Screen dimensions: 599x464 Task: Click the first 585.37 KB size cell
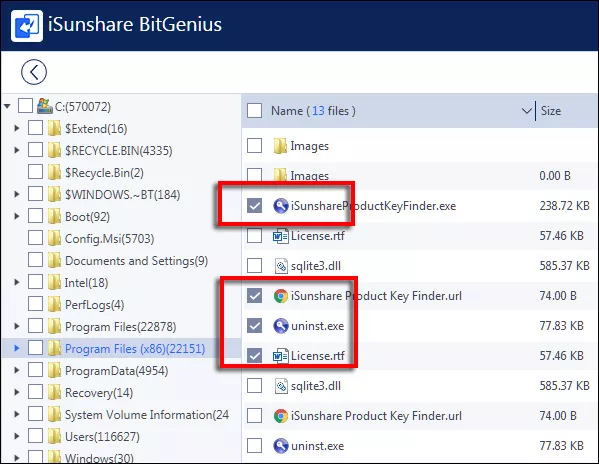(x=564, y=266)
